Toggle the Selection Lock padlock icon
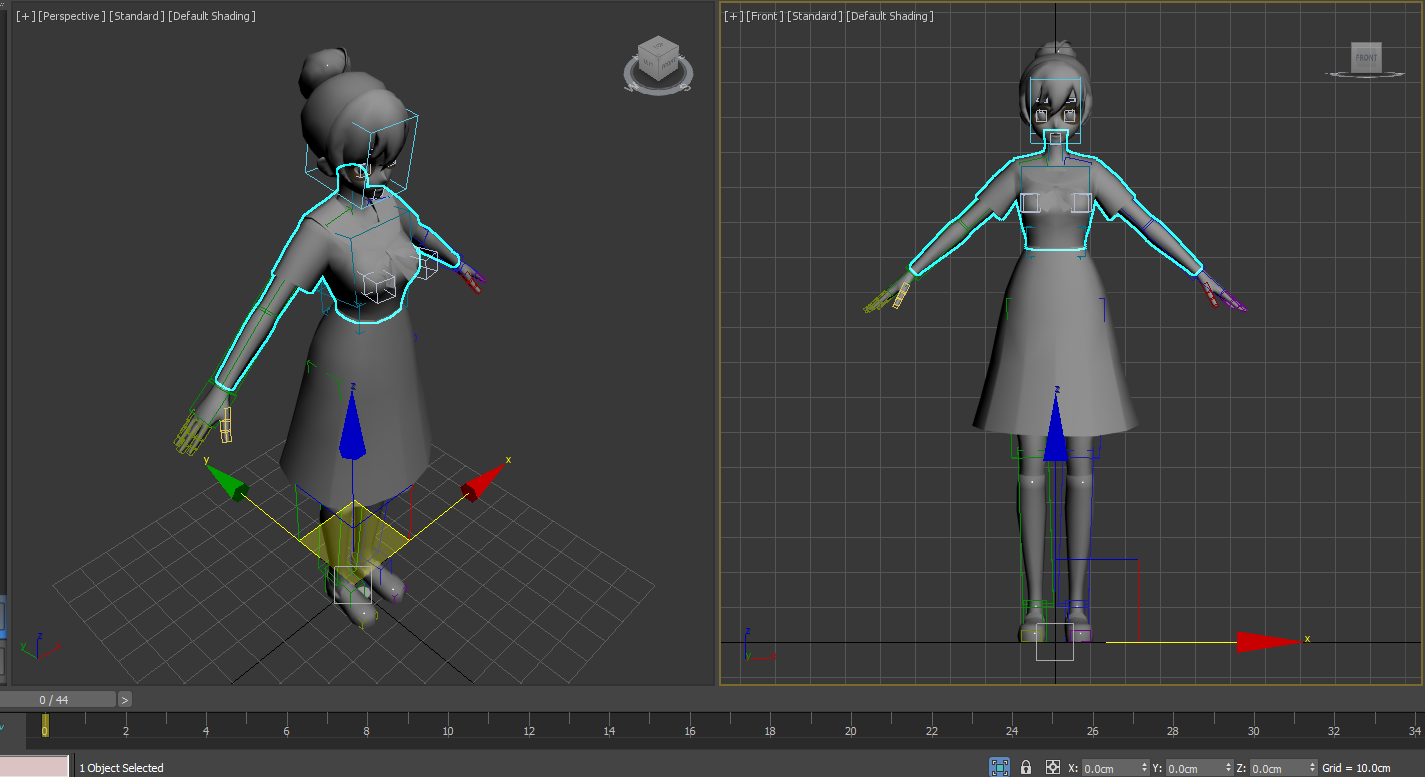 [1026, 767]
